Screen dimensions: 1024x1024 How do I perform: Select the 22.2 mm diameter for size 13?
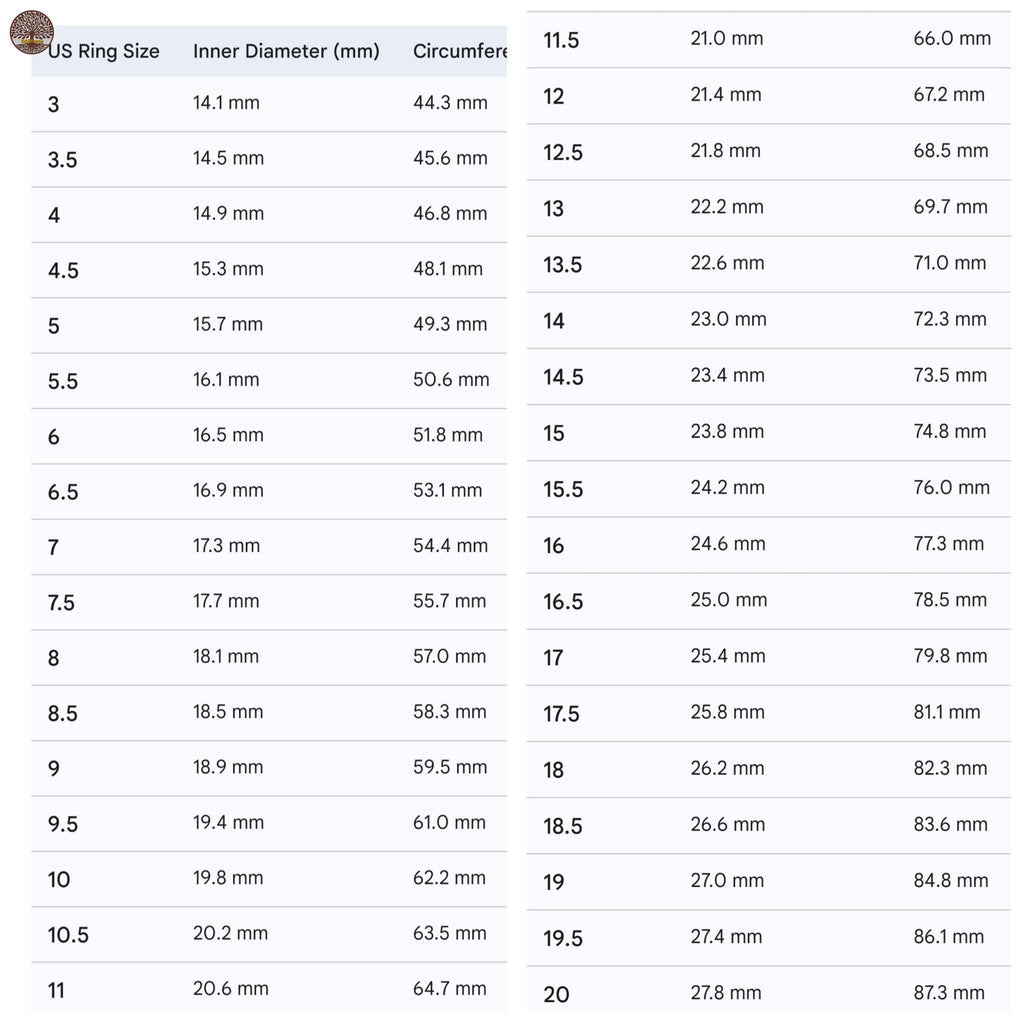pos(727,207)
